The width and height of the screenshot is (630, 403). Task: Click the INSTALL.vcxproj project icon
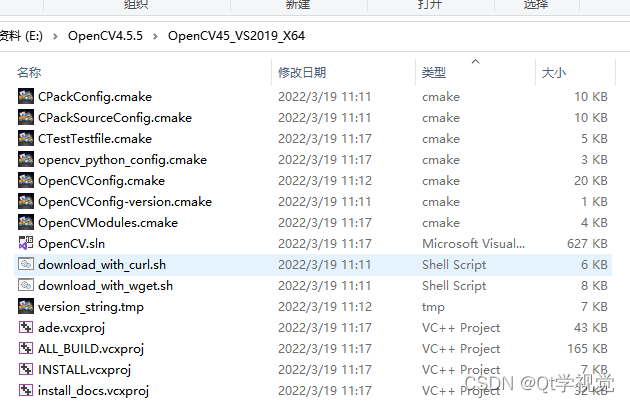[26, 369]
